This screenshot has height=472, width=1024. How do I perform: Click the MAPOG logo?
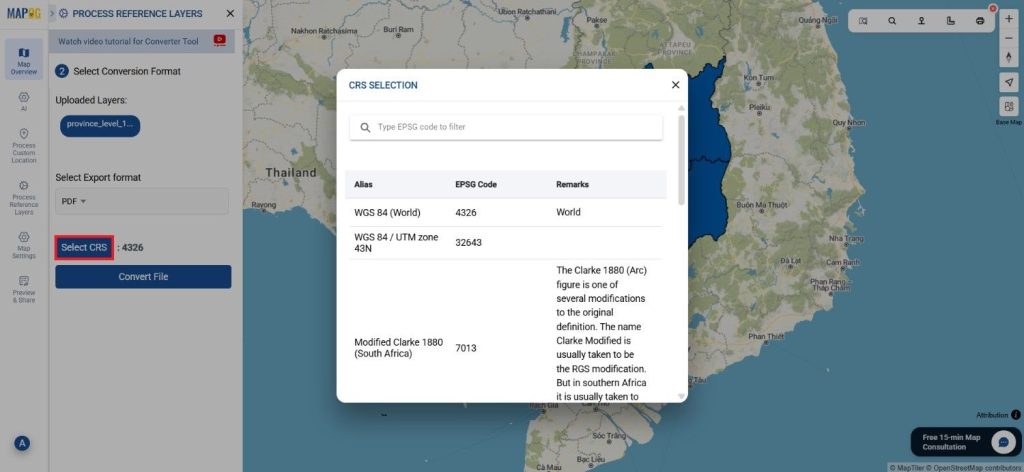[24, 13]
